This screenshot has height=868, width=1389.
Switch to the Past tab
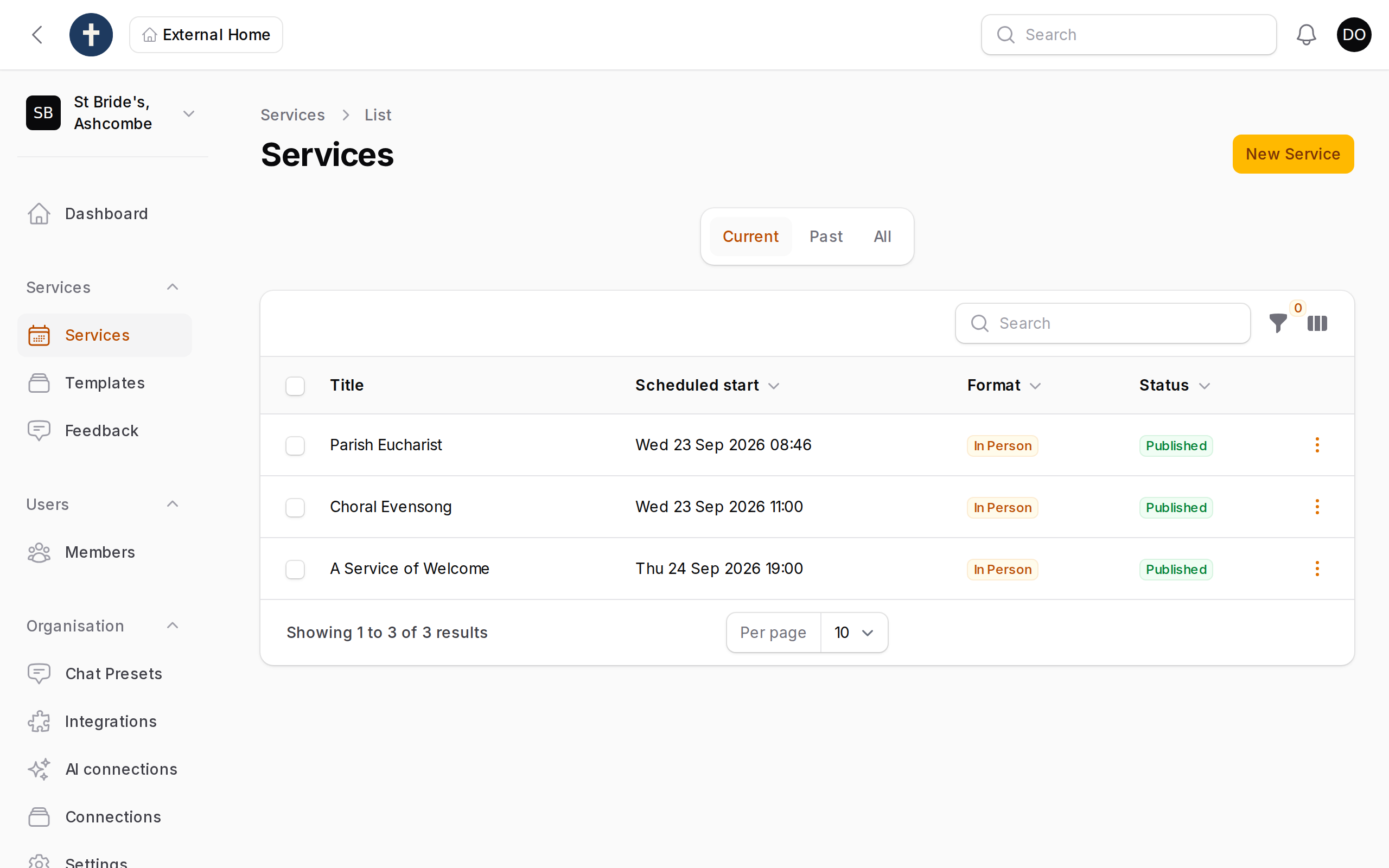(826, 237)
